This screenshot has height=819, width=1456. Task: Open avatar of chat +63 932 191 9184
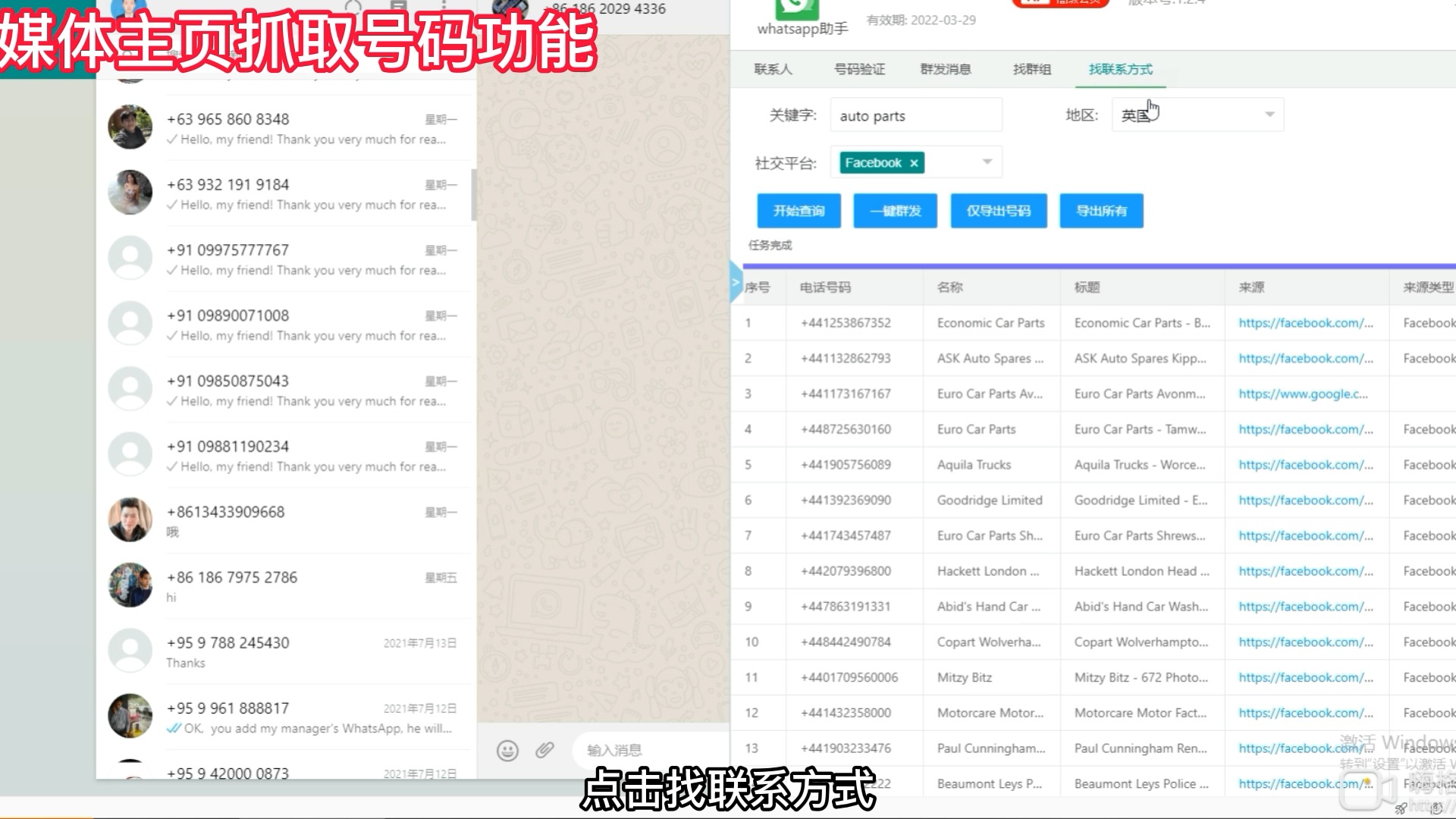(130, 193)
